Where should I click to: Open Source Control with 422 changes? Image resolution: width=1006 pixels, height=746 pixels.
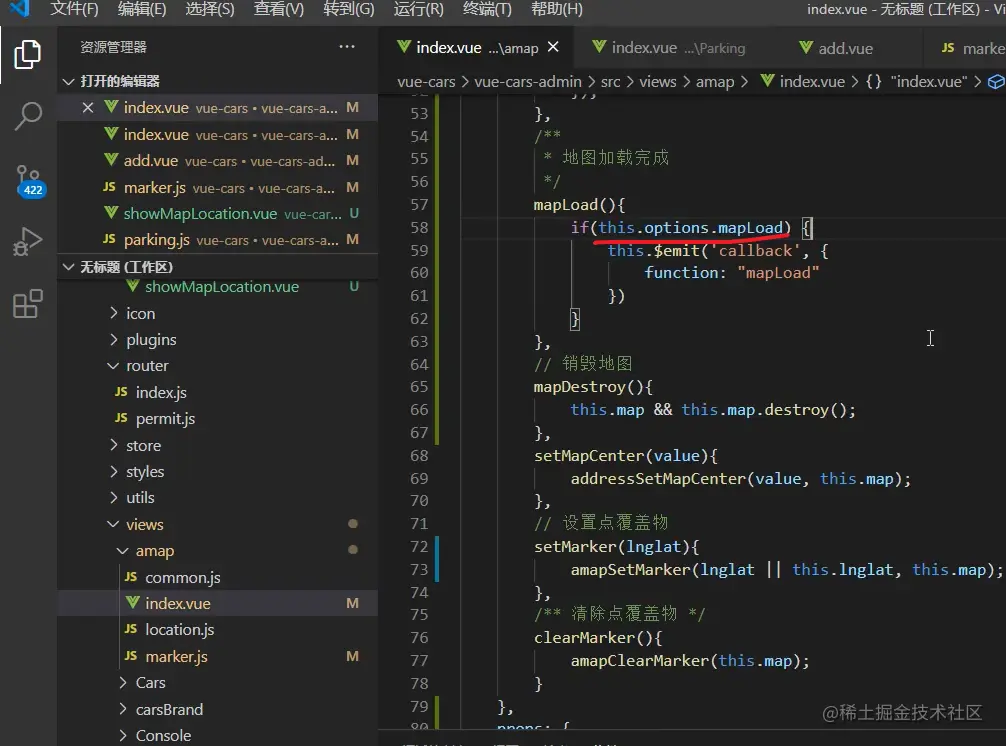pyautogui.click(x=29, y=181)
